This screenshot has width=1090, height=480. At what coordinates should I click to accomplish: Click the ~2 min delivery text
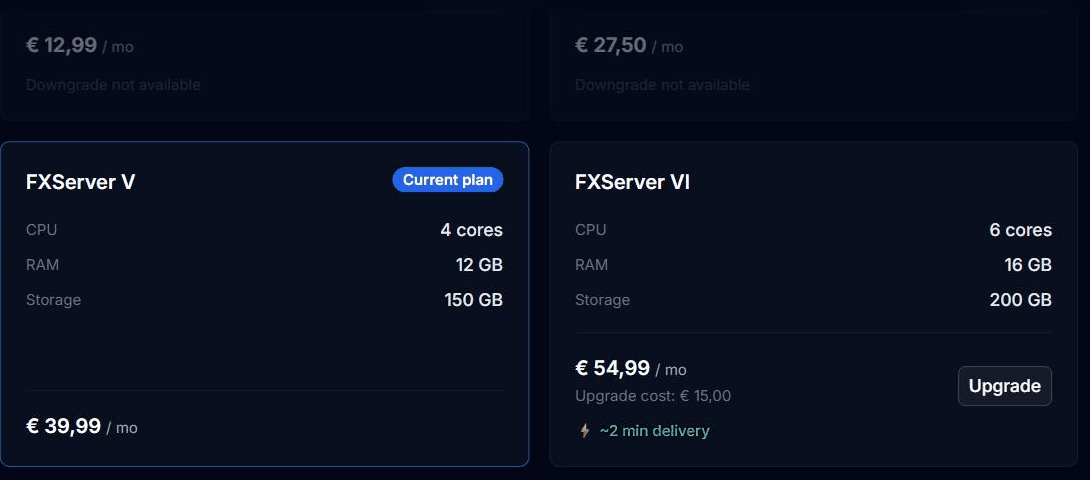pos(654,431)
